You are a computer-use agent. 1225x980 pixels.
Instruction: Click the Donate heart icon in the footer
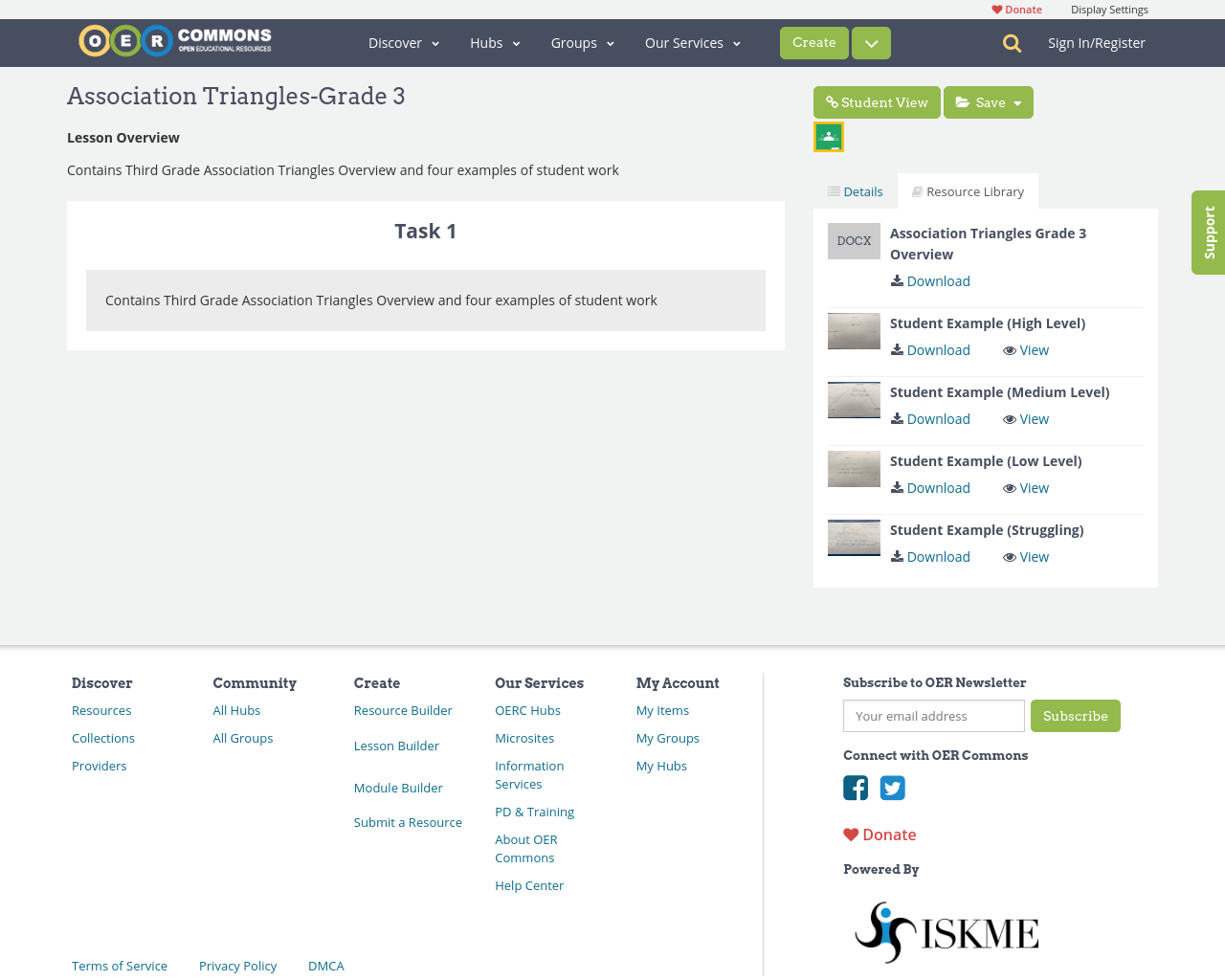point(852,833)
